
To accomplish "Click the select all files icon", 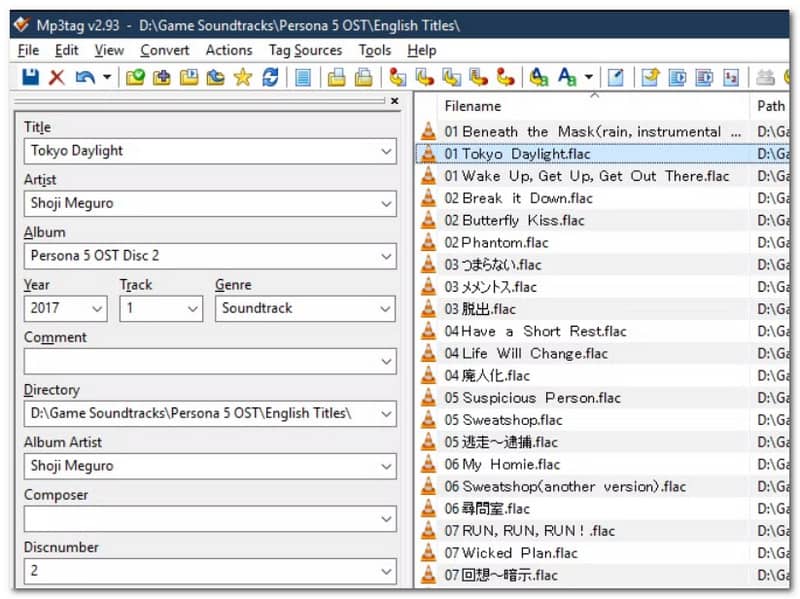I will pos(303,78).
